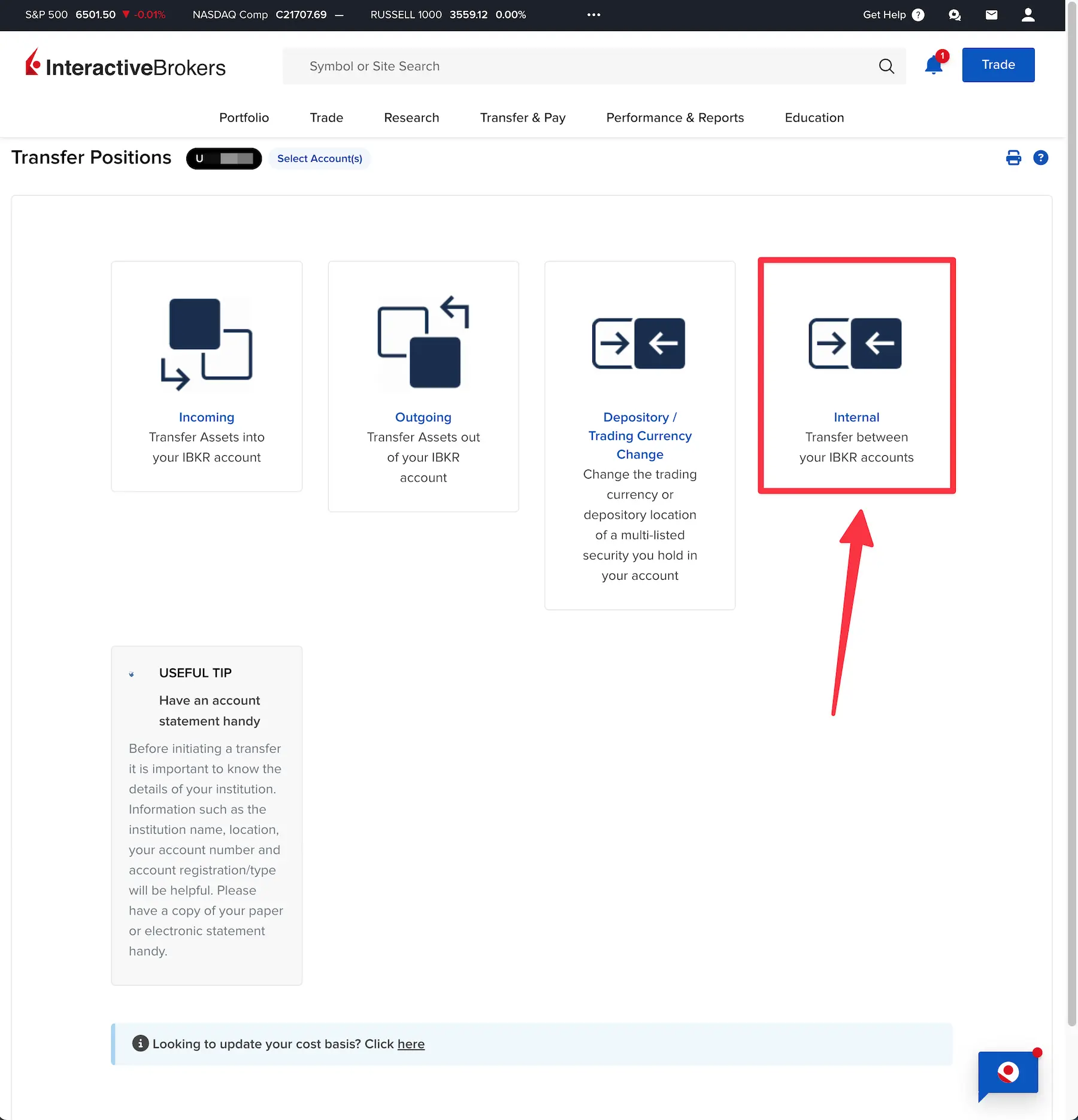Click the Internal transfer icon
The image size is (1078, 1120).
pyautogui.click(x=855, y=343)
